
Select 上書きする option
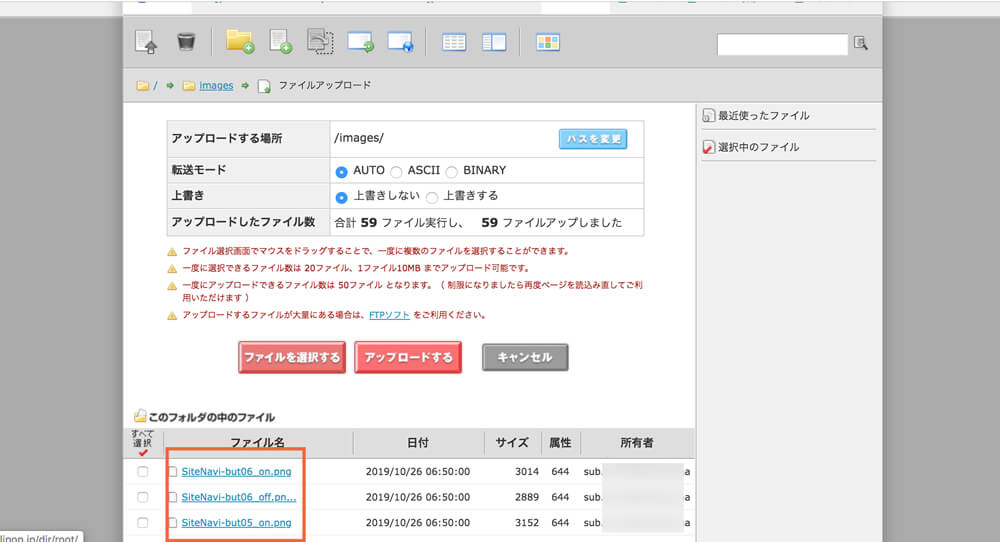tap(432, 197)
